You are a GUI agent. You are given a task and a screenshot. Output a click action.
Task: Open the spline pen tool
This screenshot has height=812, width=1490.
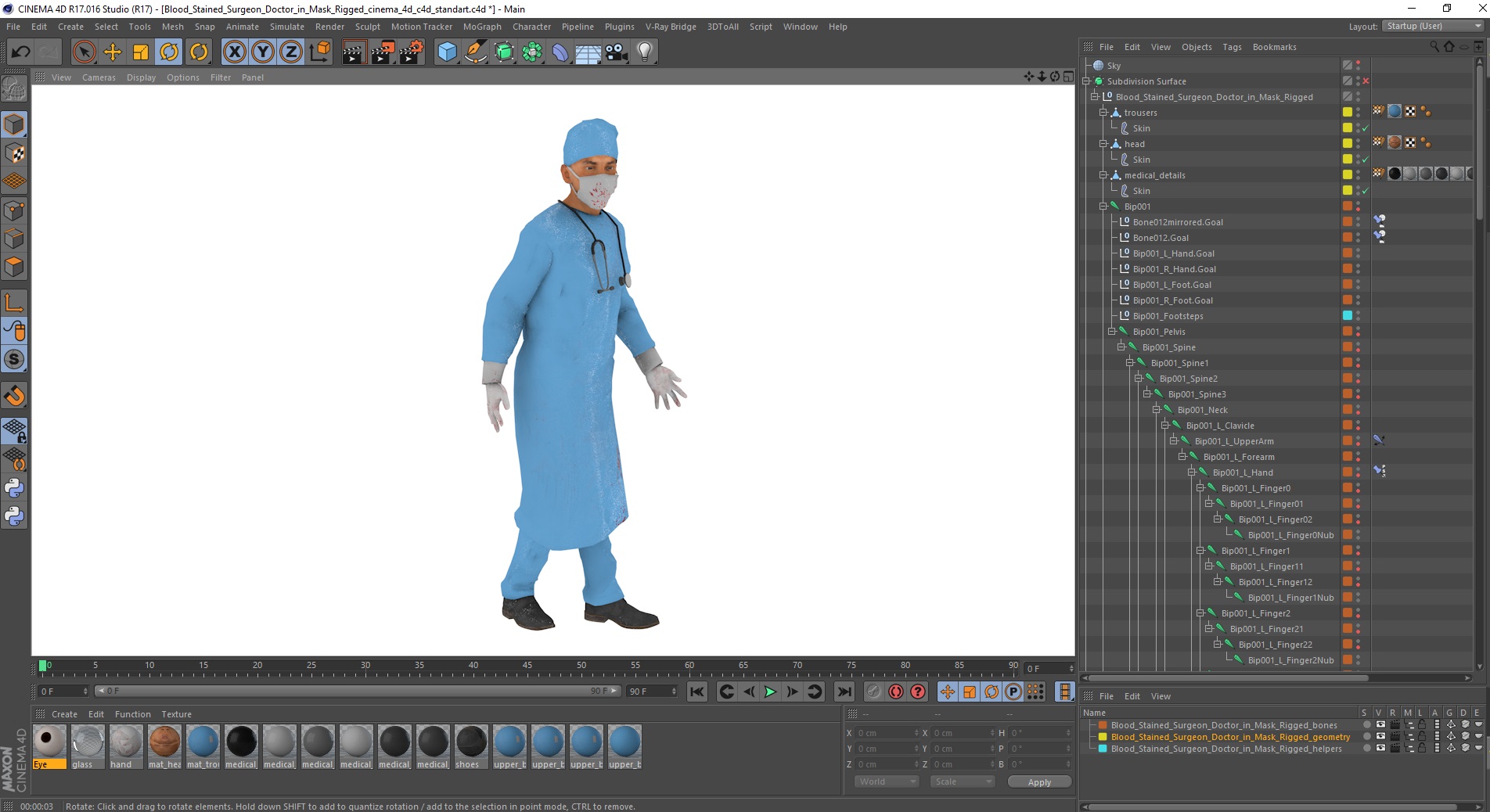475,52
